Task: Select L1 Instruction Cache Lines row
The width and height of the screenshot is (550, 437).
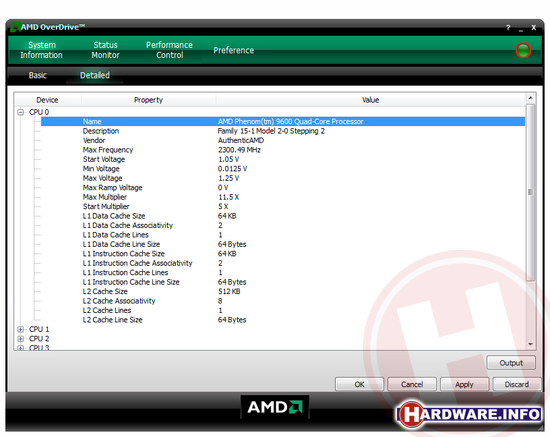Action: (283, 273)
